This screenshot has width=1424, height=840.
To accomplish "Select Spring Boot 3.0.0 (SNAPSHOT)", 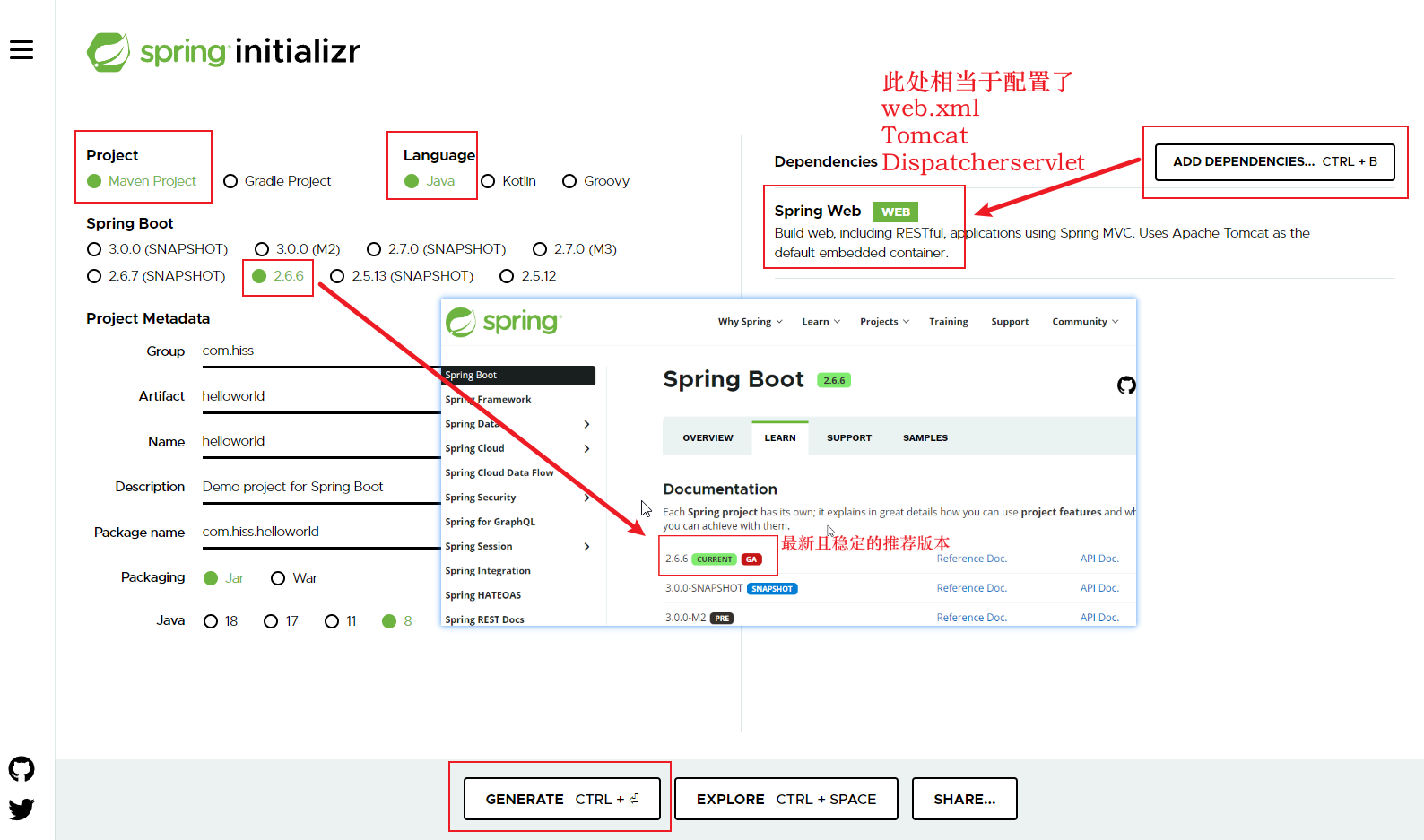I will tap(158, 249).
